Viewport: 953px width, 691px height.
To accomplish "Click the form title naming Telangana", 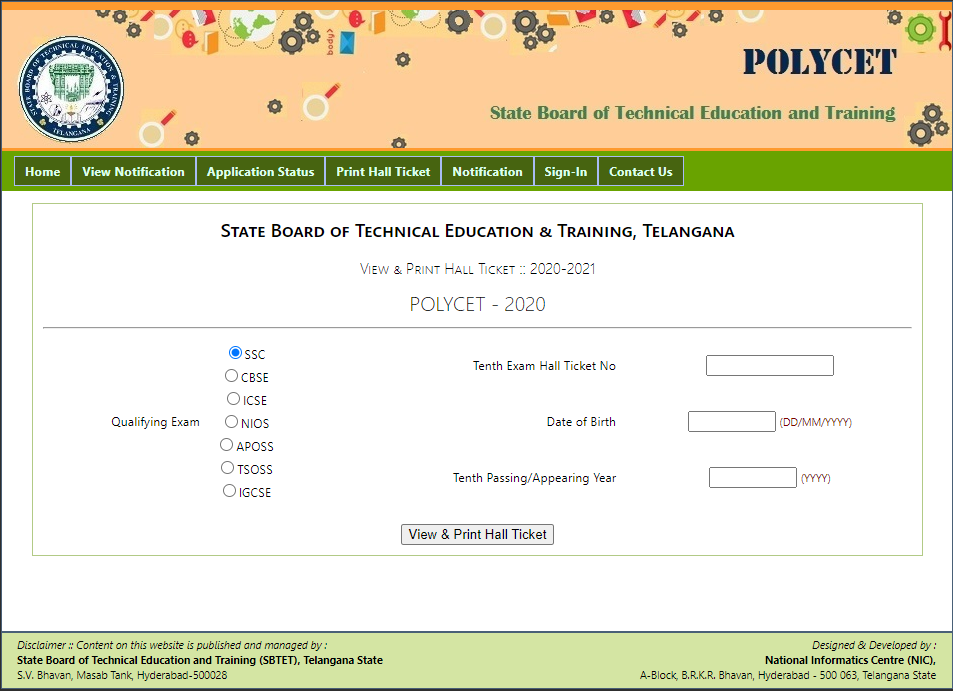I will 477,232.
